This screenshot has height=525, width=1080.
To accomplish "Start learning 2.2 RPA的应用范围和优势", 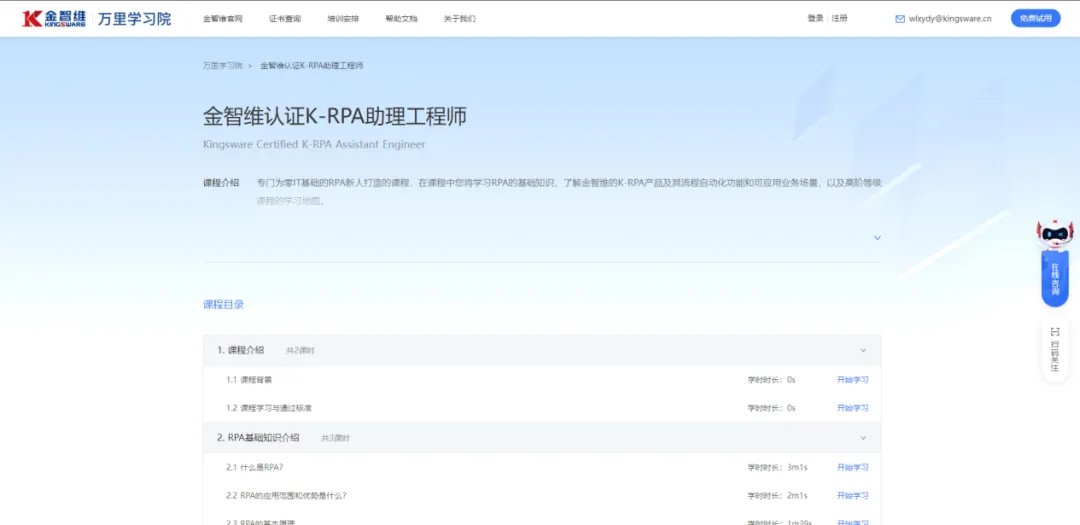I will (853, 495).
